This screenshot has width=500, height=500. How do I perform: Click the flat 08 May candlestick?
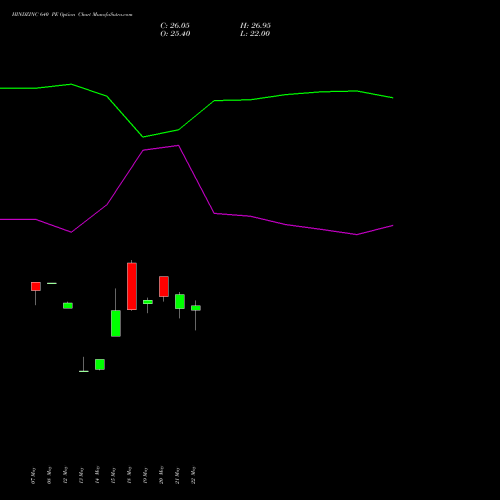click(52, 283)
